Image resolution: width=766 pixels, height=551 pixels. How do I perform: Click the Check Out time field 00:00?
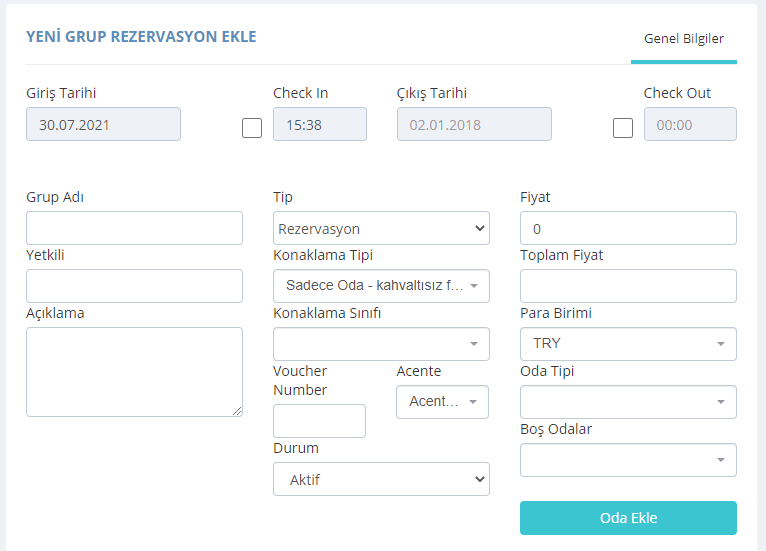(x=690, y=125)
